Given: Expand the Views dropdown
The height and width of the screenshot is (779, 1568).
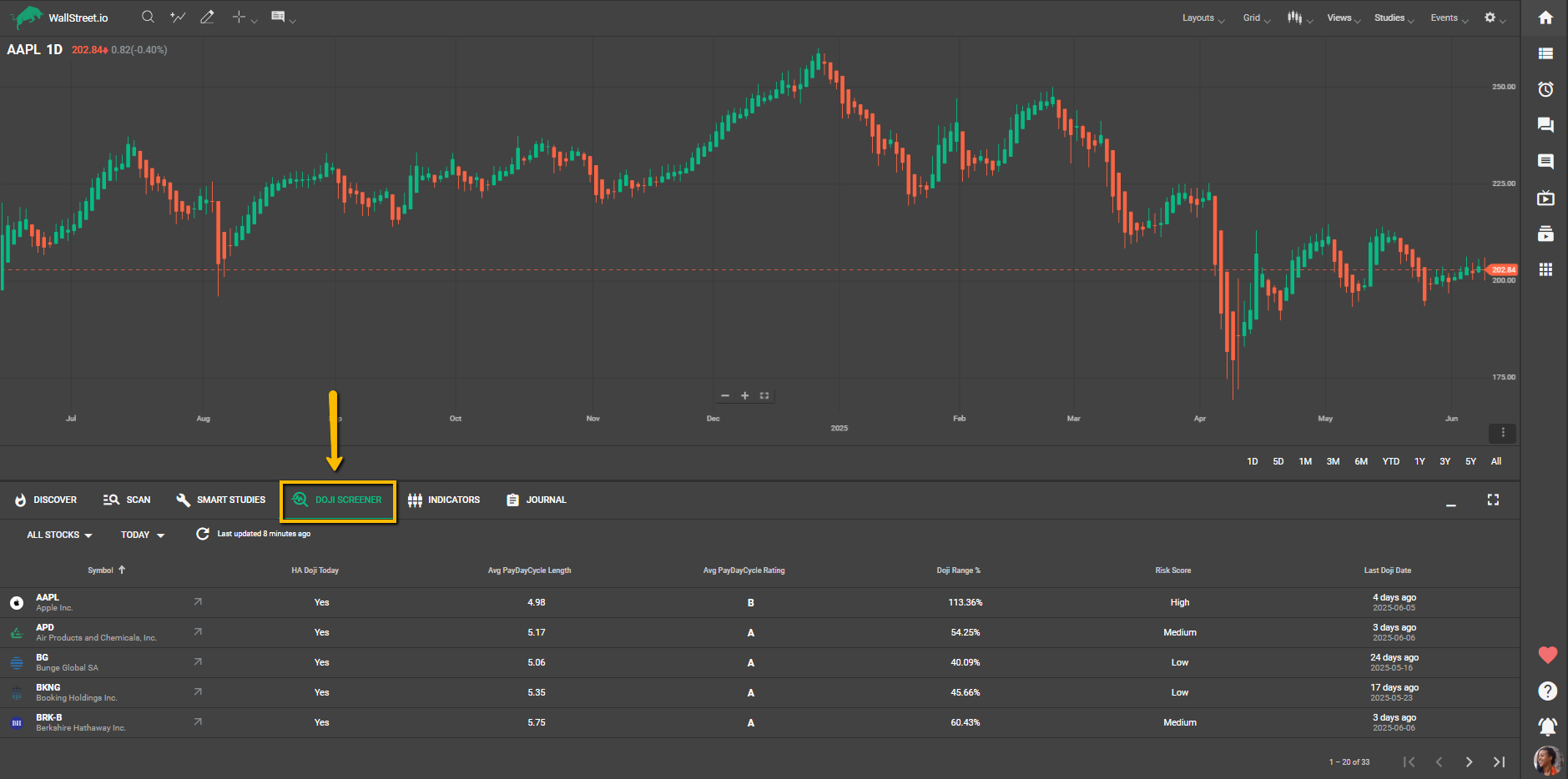Looking at the screenshot, I should [x=1344, y=18].
